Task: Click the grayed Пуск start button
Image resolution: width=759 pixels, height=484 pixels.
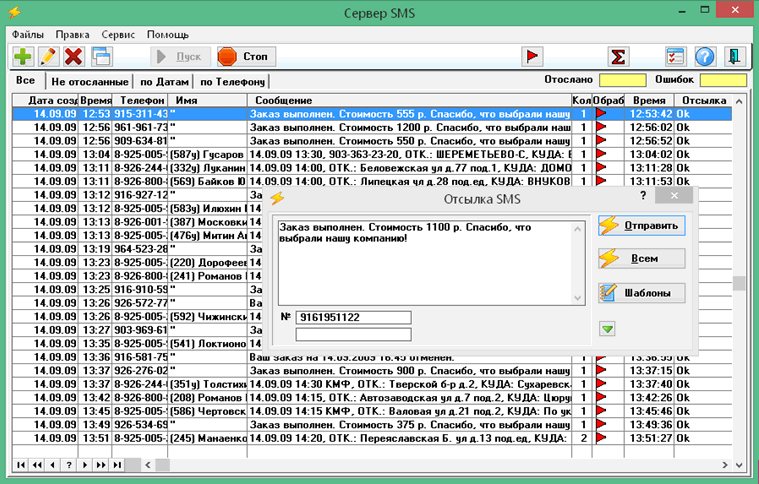Action: [181, 57]
